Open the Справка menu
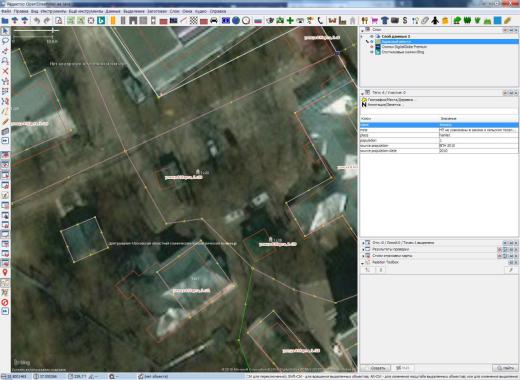520x380 pixels. 218,11
